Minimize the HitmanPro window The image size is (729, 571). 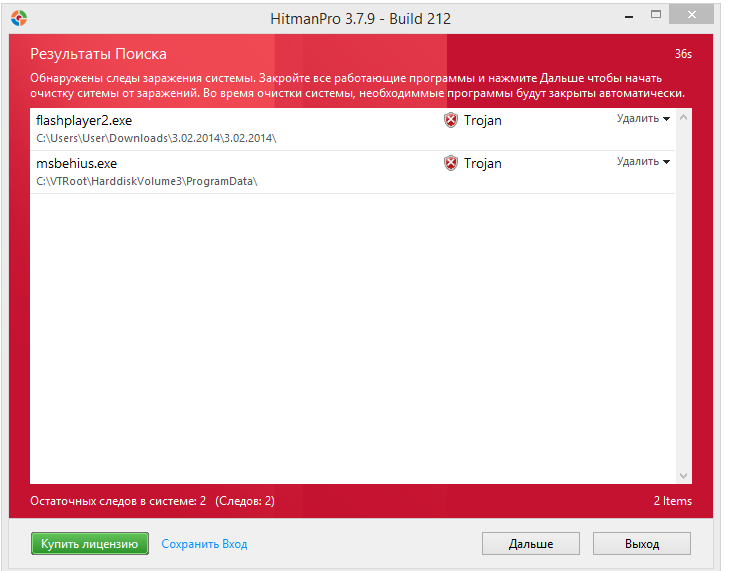point(629,16)
